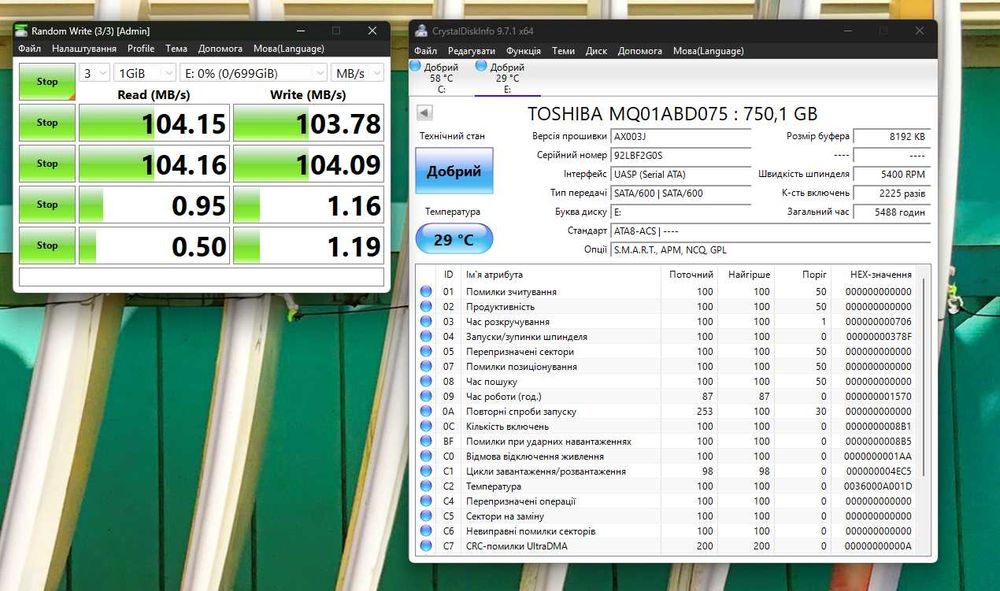Click blue status icon of attribute 0C

pyautogui.click(x=426, y=426)
